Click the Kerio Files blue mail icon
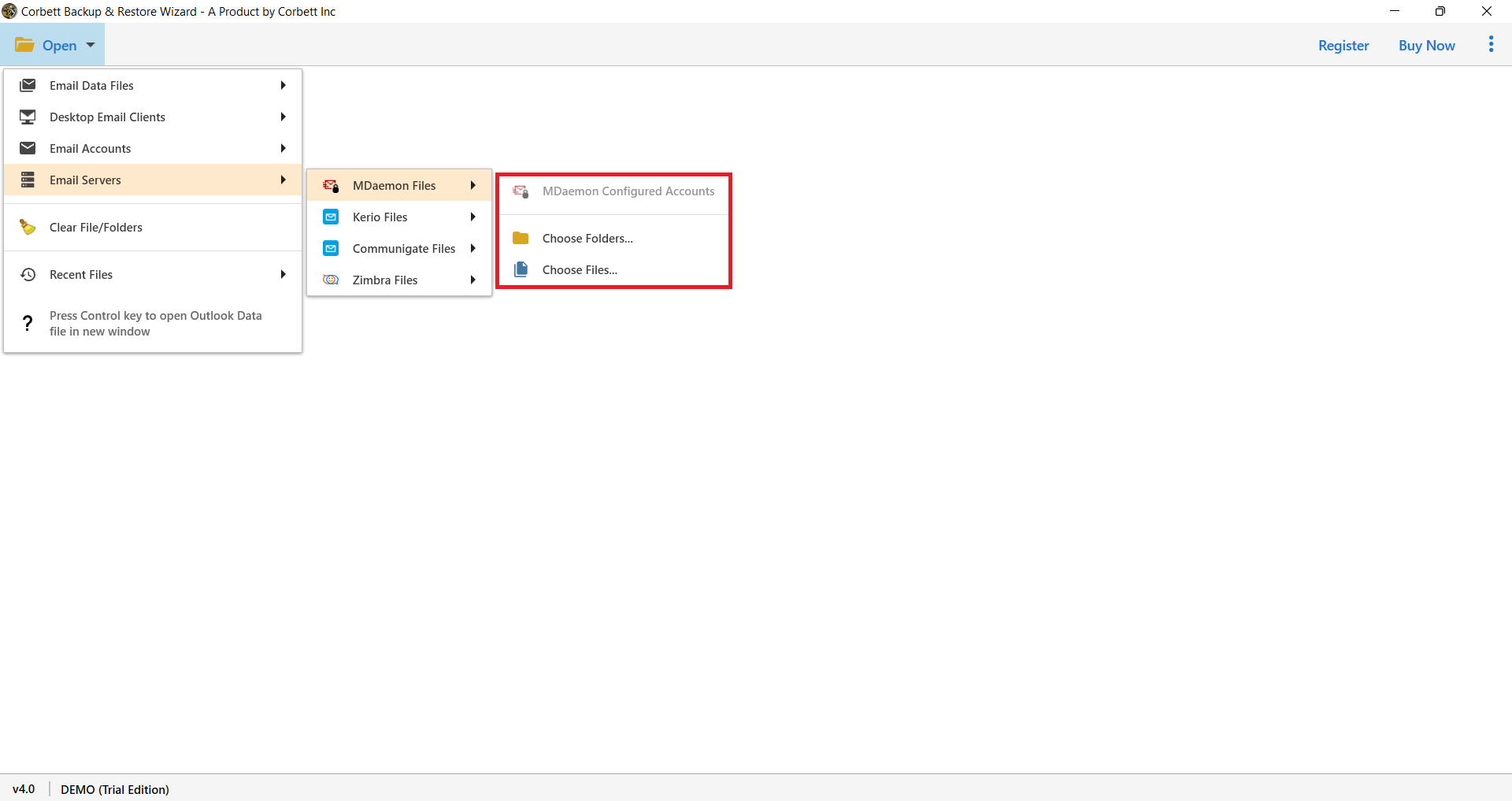Screen dimensions: 1512x801 331,217
